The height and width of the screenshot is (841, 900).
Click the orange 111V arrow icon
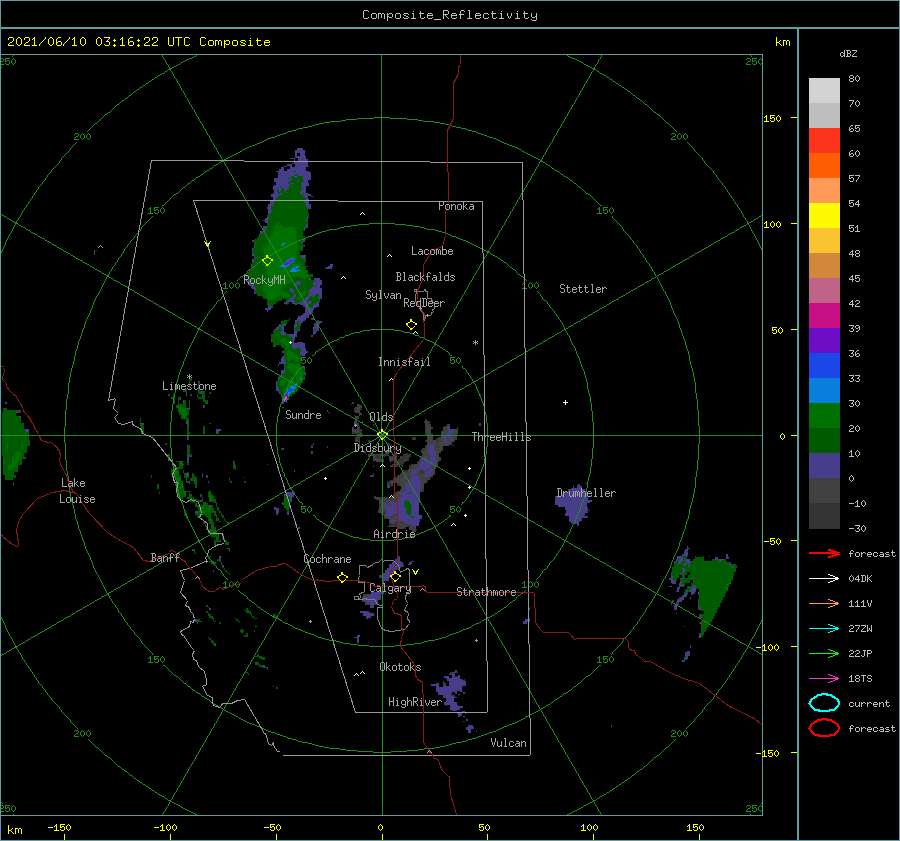click(x=824, y=603)
